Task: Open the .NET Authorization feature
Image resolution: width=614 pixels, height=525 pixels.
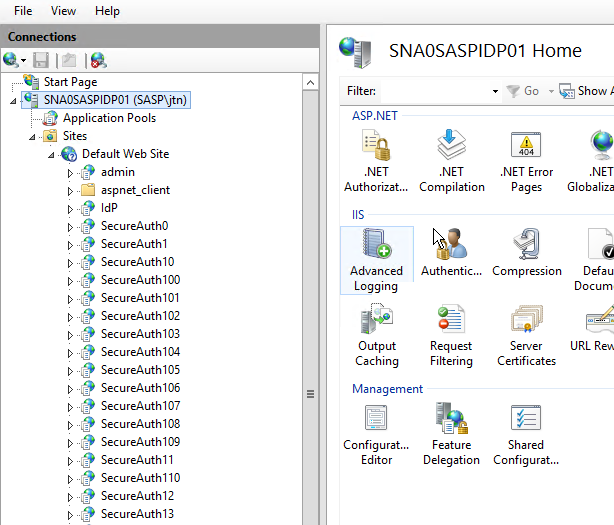Action: pos(376,161)
